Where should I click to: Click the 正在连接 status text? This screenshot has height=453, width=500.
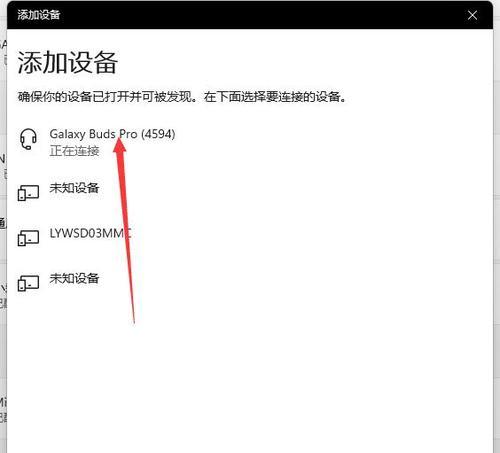coord(74,151)
